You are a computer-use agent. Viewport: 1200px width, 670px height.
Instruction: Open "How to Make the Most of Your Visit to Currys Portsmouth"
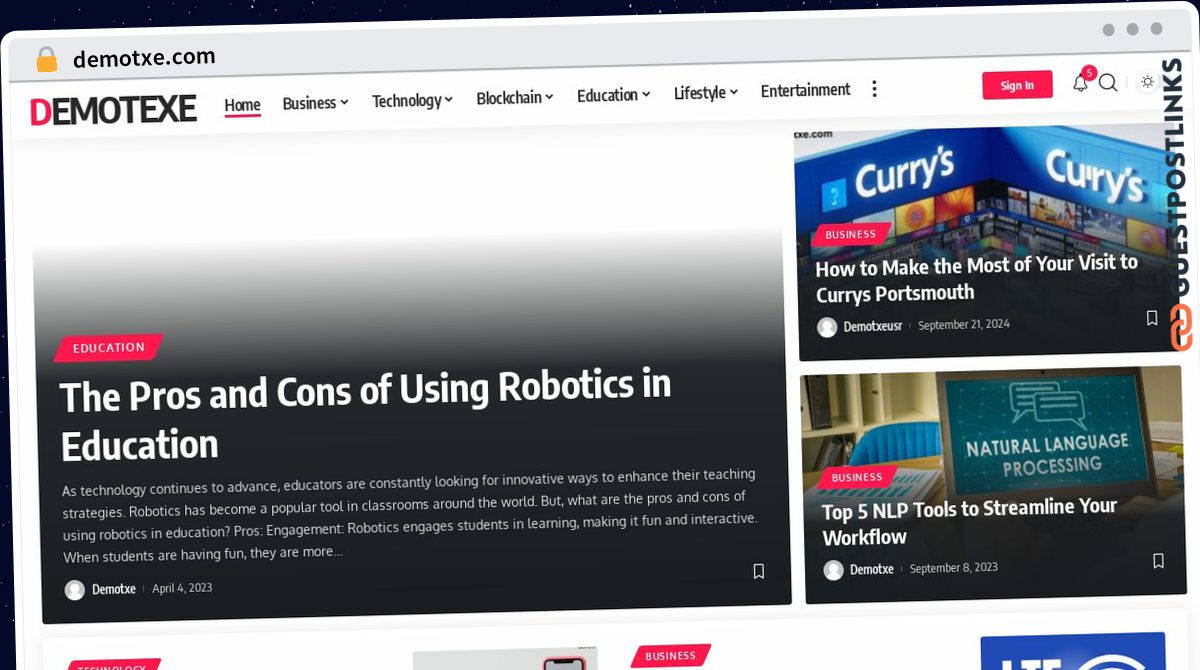click(x=976, y=279)
